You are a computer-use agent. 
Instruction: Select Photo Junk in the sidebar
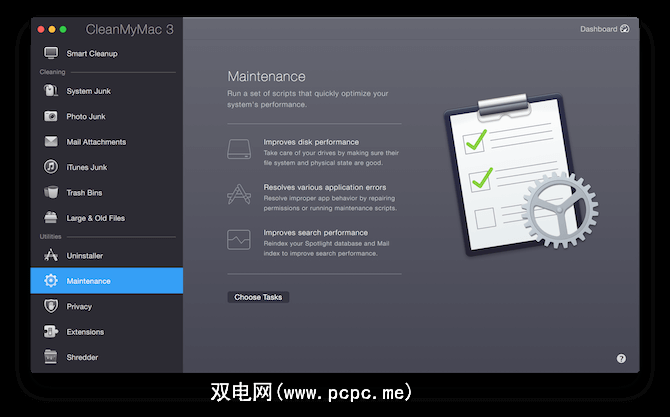tap(107, 116)
